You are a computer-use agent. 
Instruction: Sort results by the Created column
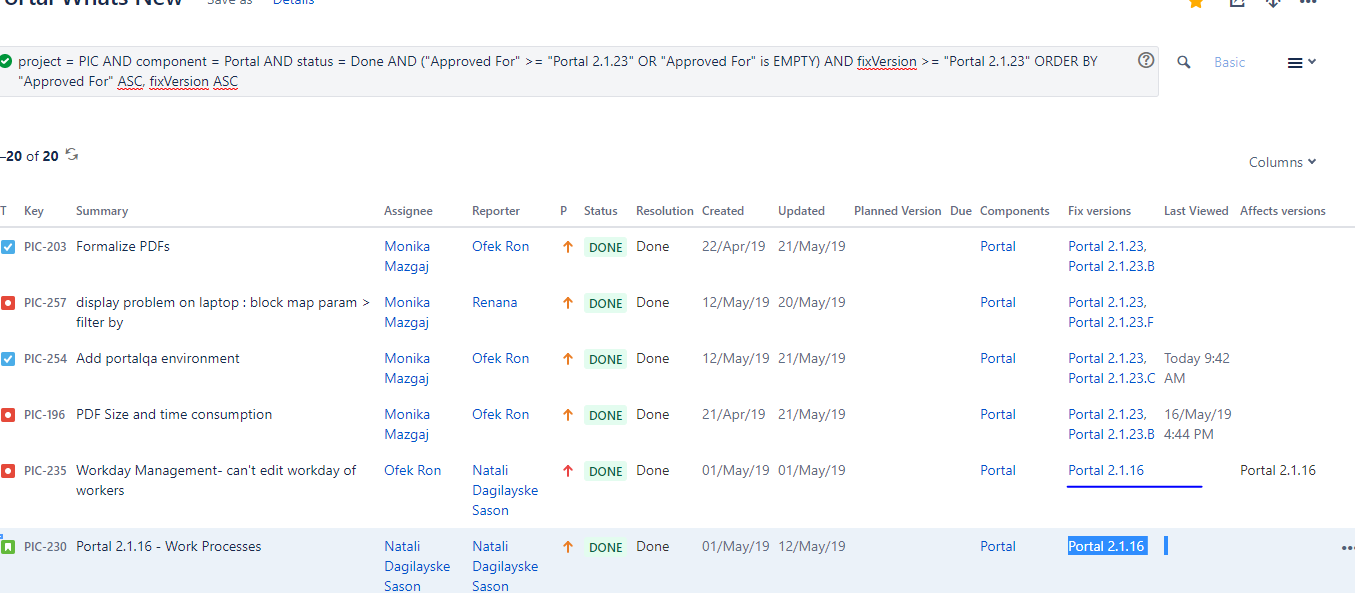coord(723,211)
